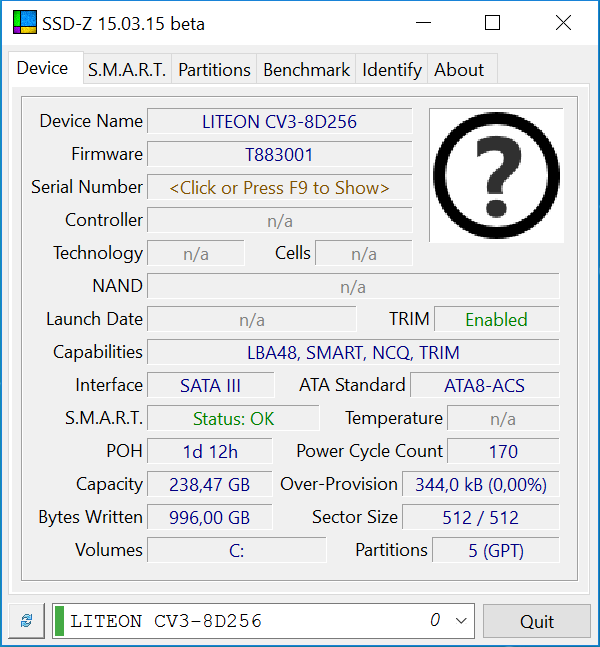
Task: Click the Quit button
Action: 536,621
